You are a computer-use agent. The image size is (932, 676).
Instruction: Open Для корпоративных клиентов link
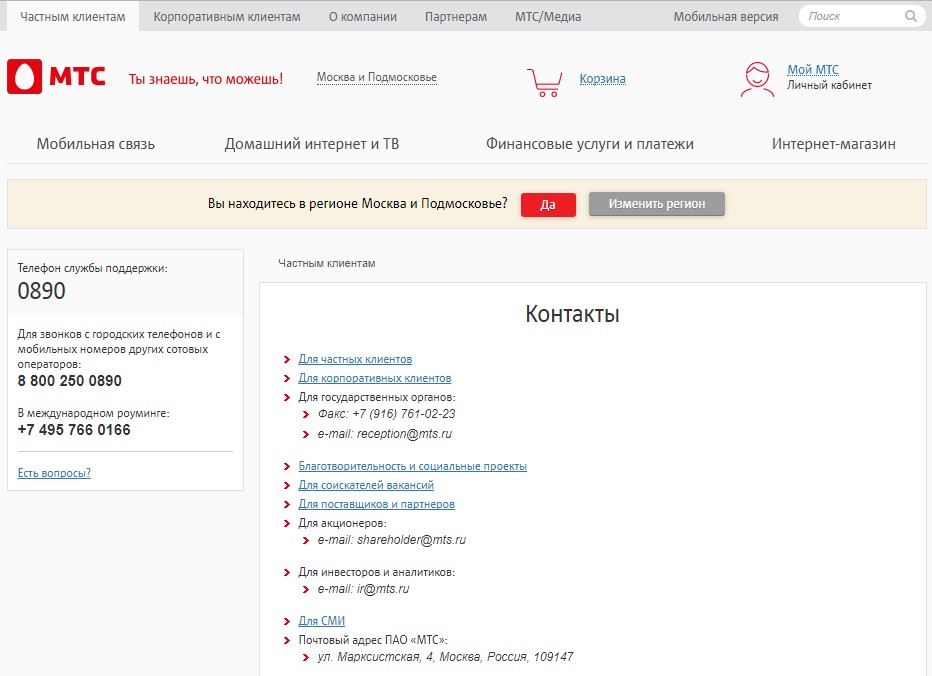point(374,378)
